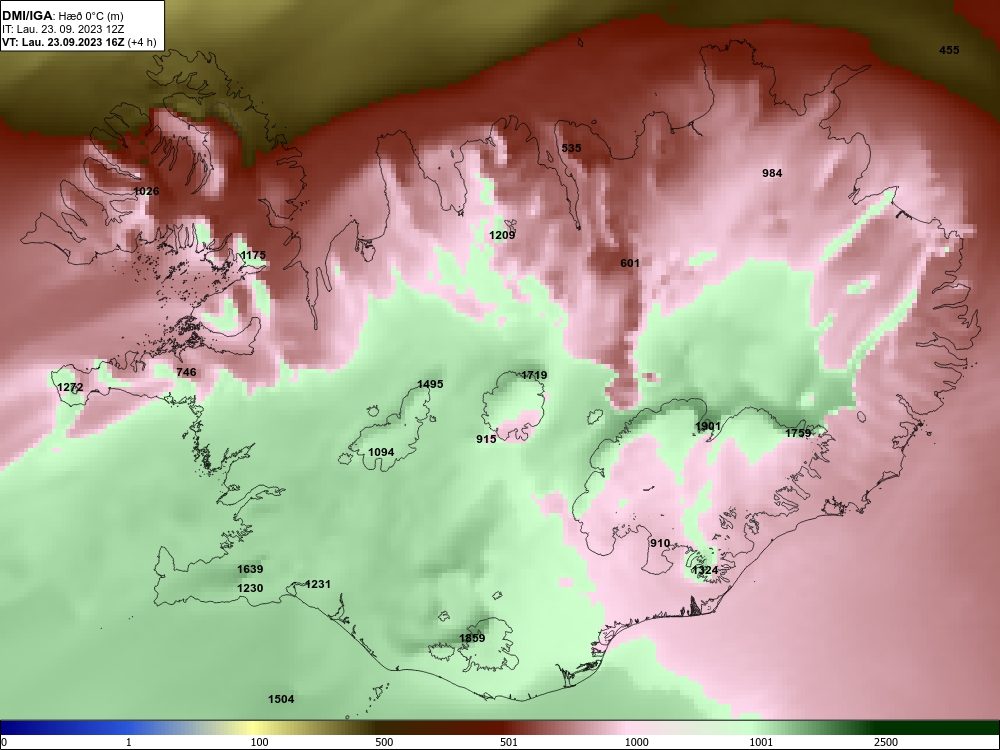Click the legend label 100
Screen dimensions: 1000x750
tap(259, 742)
